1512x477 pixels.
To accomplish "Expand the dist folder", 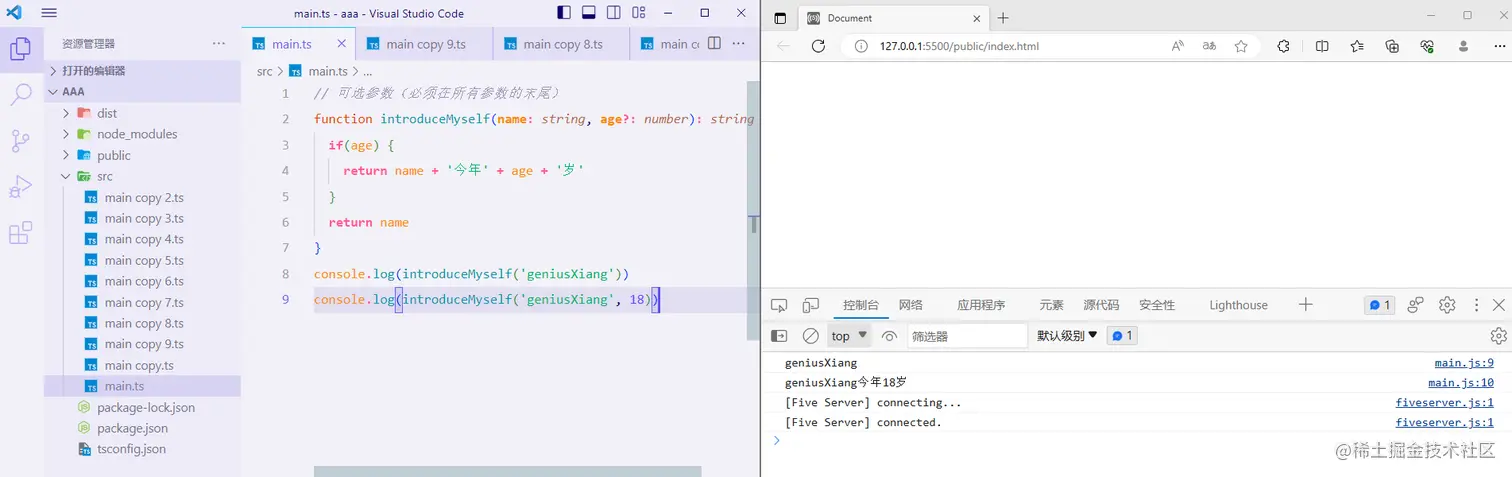I will point(142,113).
